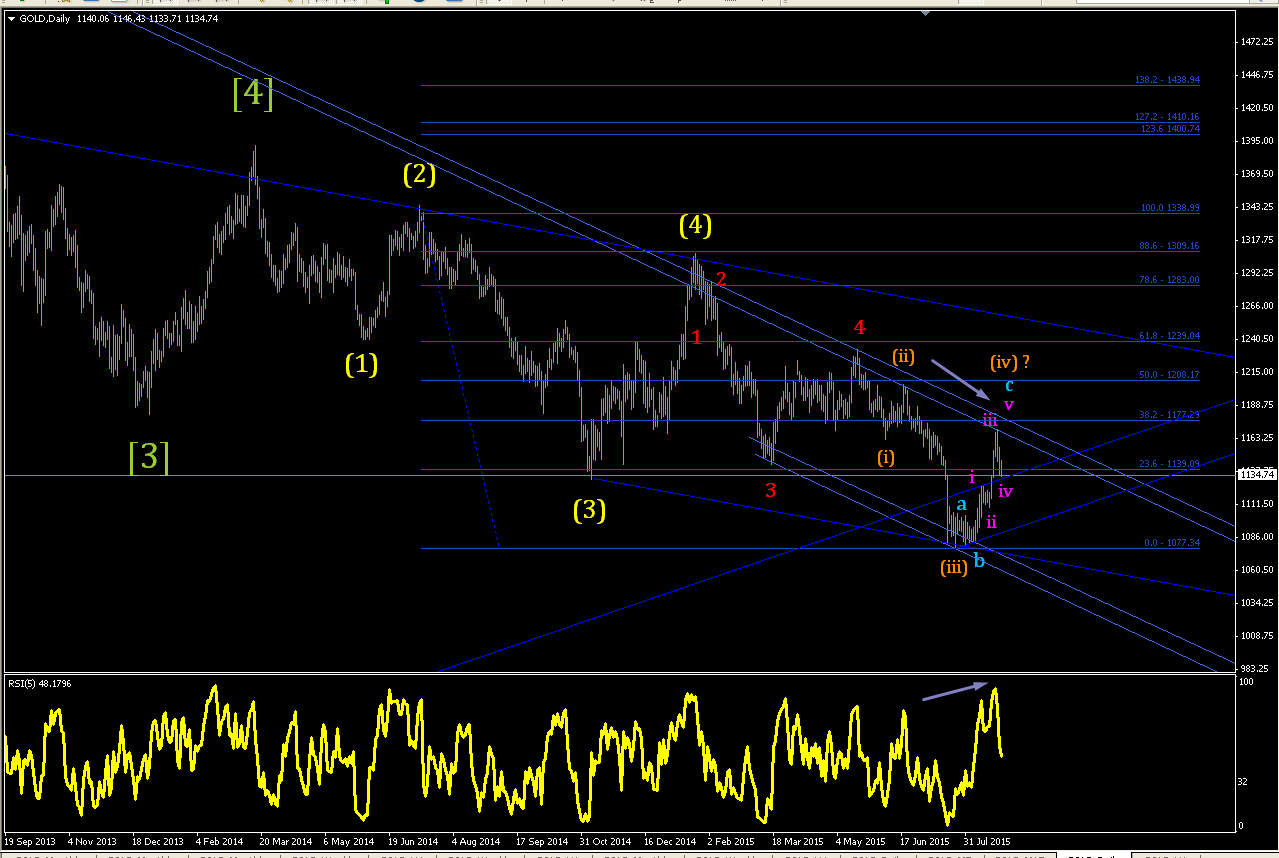Select the blue c wave label
The image size is (1279, 858).
click(x=1009, y=384)
